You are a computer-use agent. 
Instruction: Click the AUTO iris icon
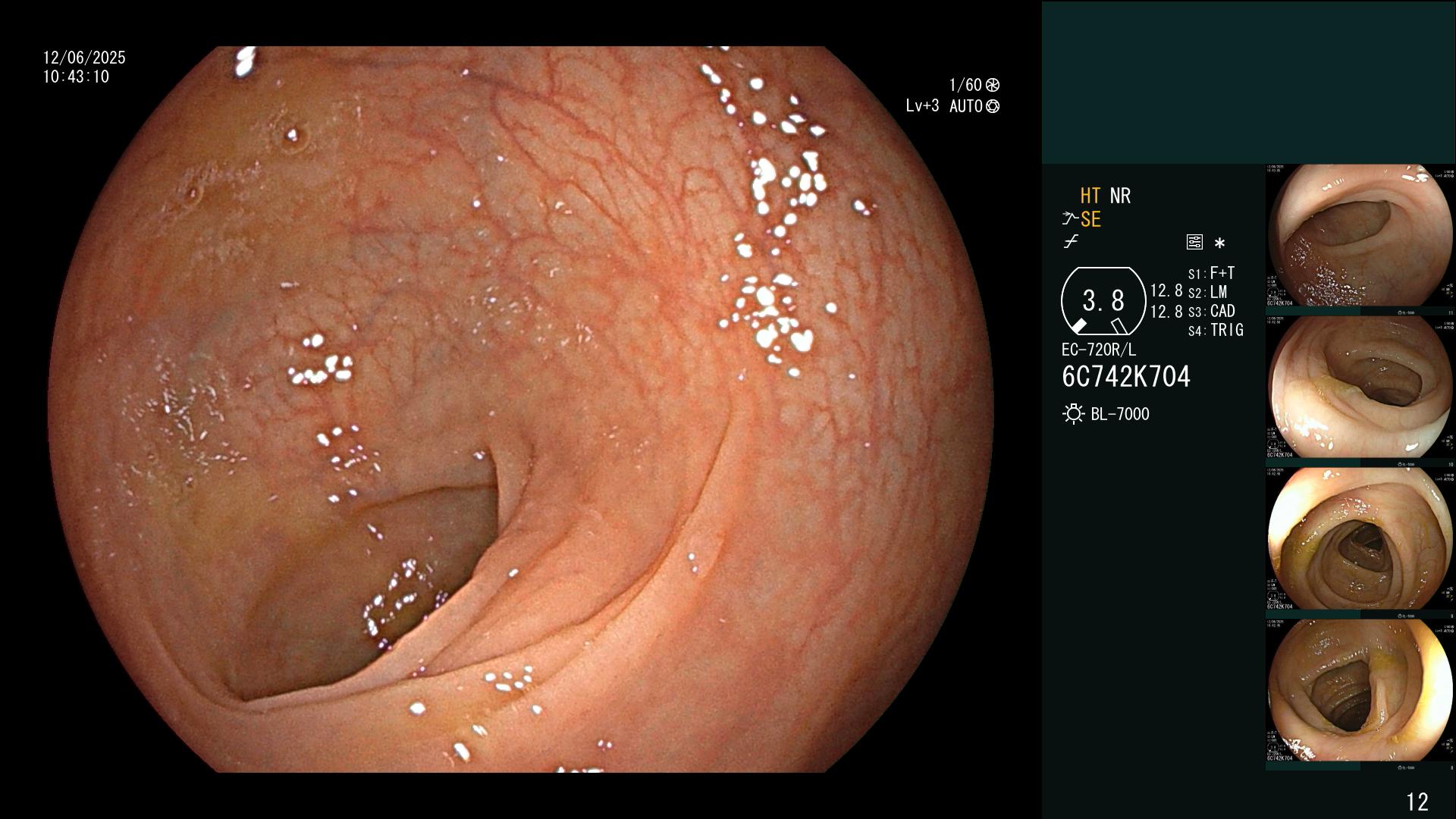[992, 106]
